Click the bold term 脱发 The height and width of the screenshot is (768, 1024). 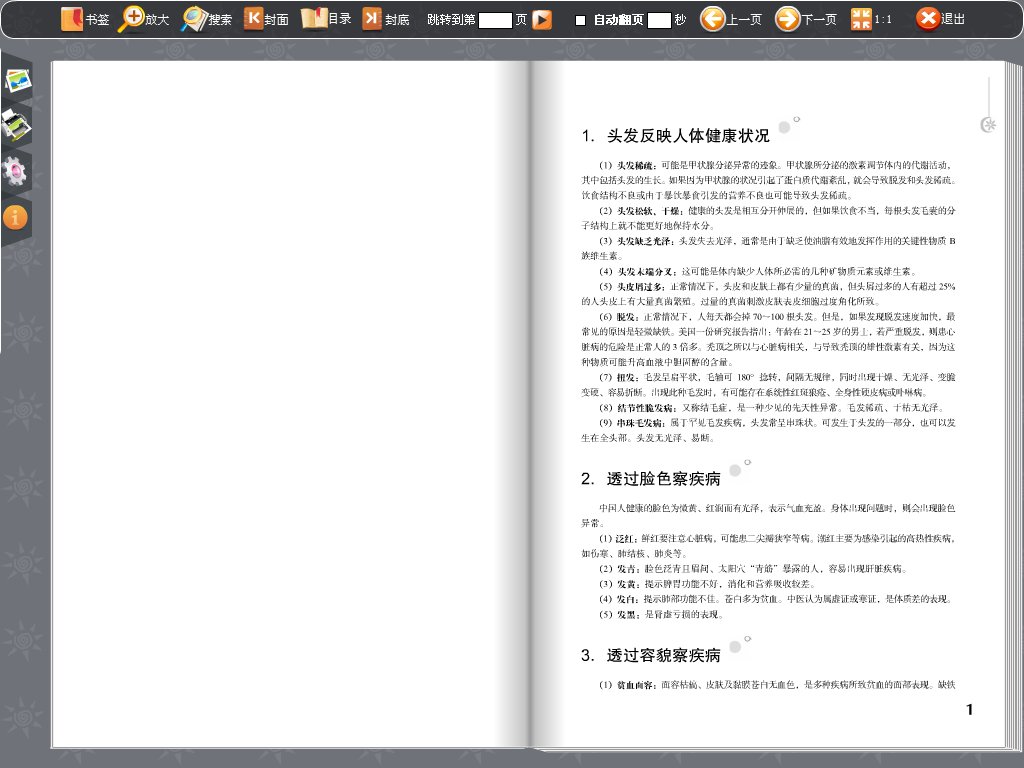click(x=627, y=317)
